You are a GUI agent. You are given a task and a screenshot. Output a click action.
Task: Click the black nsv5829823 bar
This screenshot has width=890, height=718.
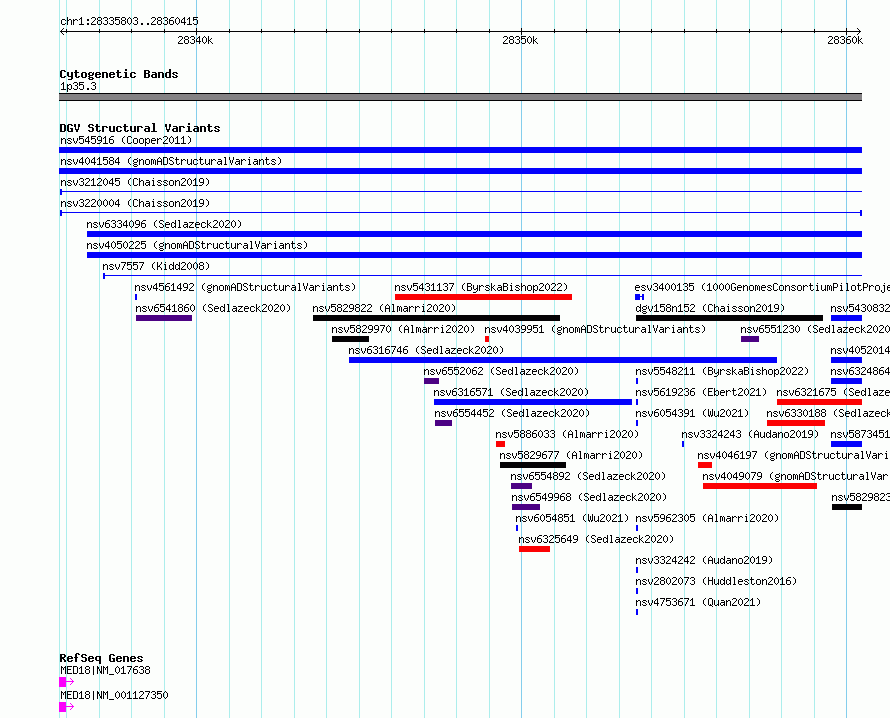[847, 507]
